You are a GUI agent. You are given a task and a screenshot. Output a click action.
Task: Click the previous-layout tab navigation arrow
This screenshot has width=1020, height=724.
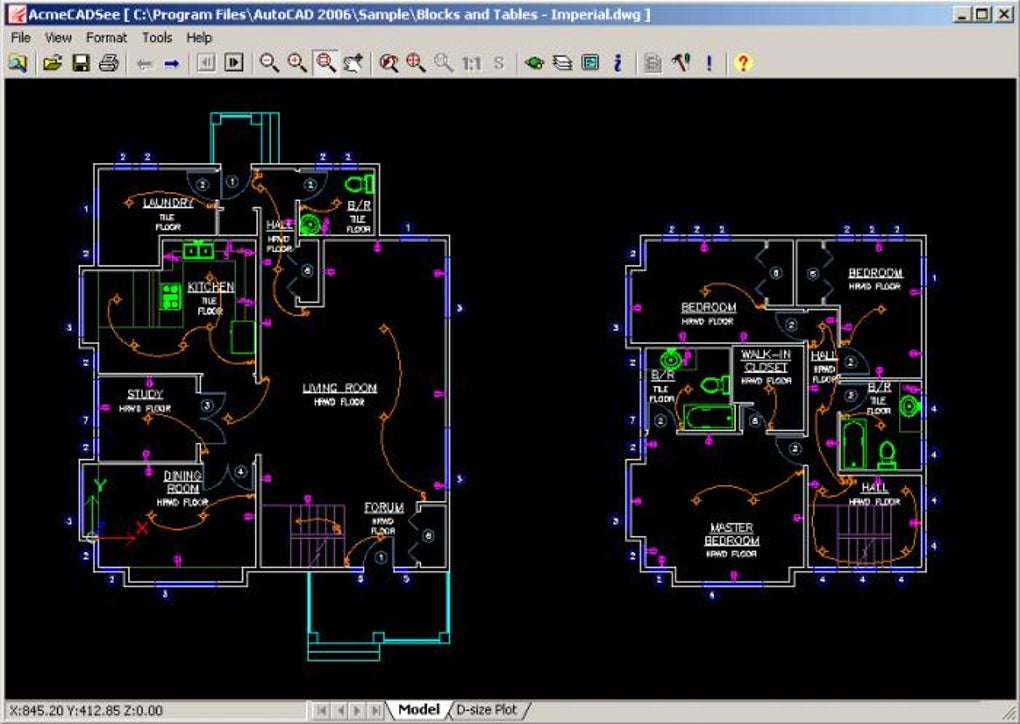coord(339,710)
